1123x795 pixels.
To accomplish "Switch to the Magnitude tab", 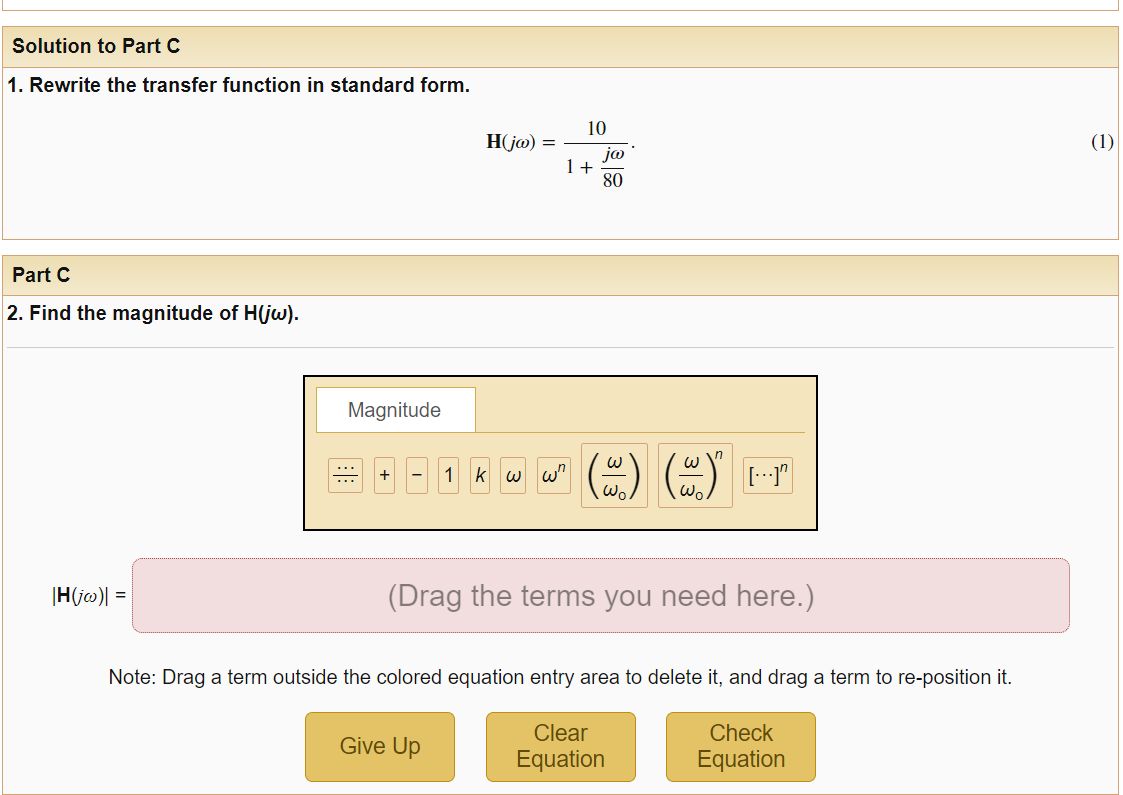I will click(394, 409).
